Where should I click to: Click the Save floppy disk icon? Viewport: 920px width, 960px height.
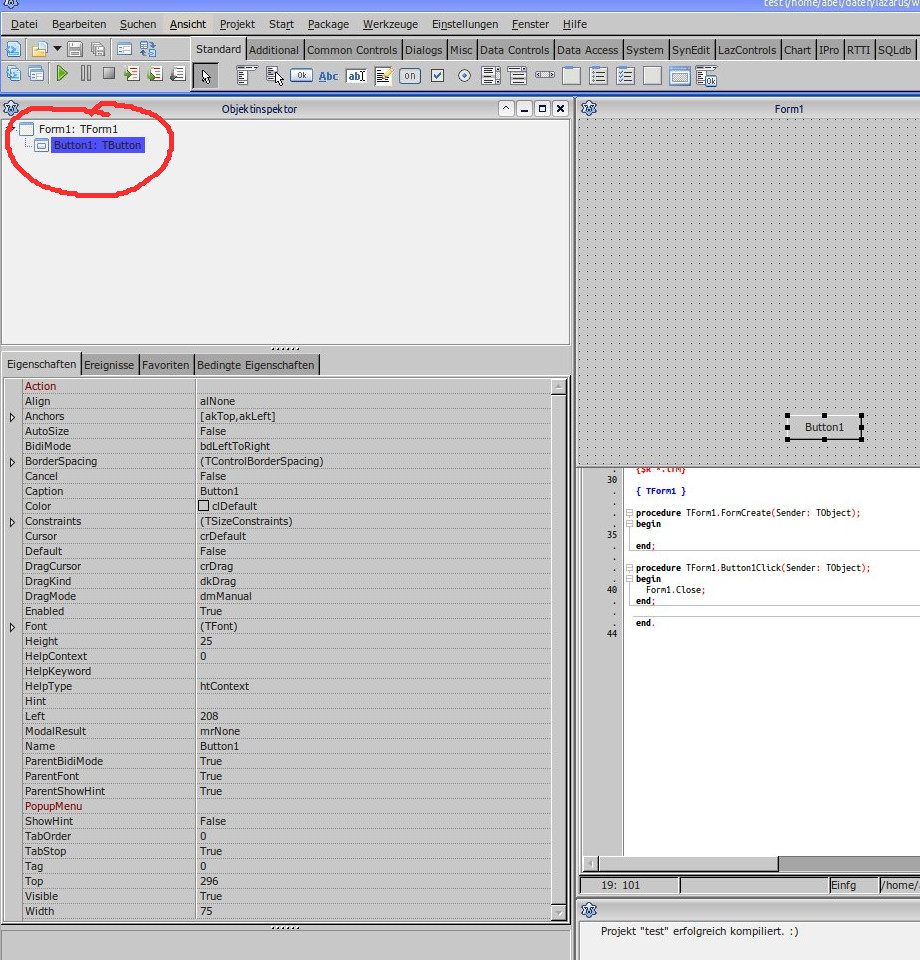click(75, 49)
